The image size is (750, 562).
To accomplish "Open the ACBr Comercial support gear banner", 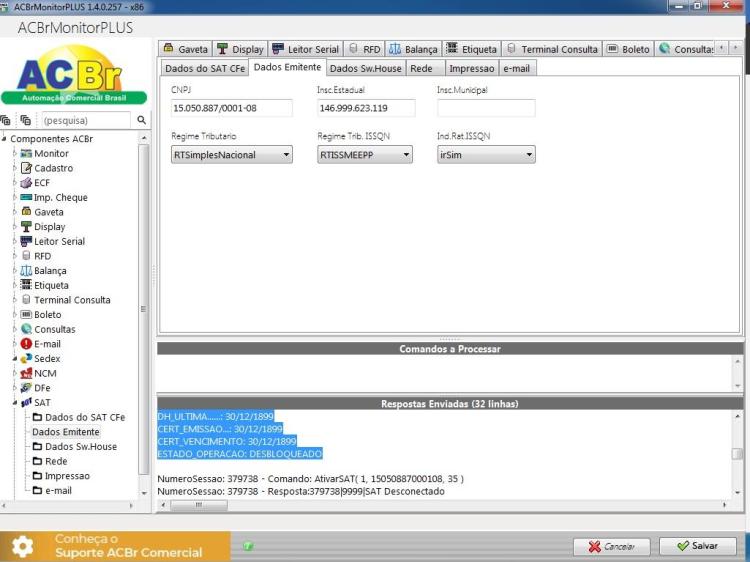I will pos(115,546).
